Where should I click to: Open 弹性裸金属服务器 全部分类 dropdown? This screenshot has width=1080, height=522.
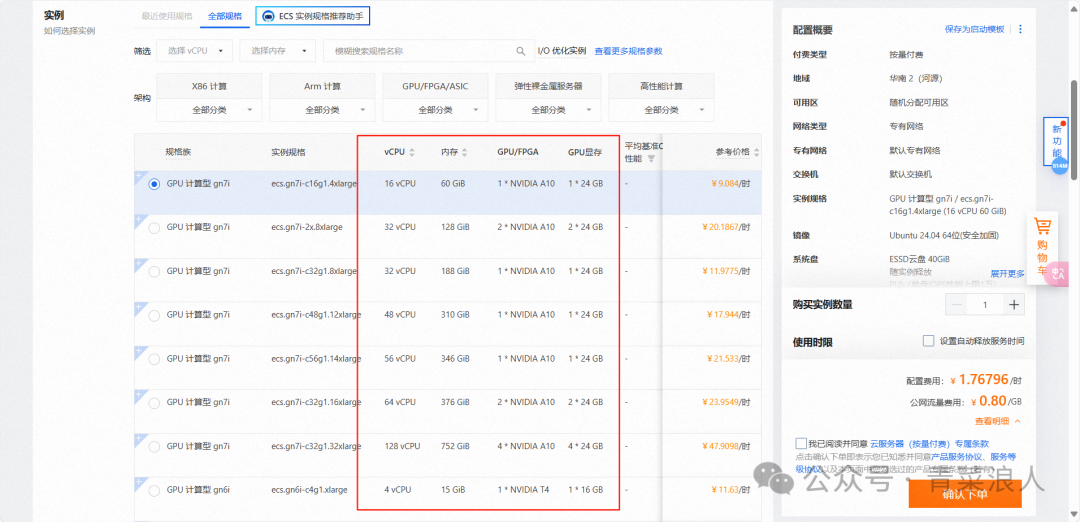click(x=548, y=110)
